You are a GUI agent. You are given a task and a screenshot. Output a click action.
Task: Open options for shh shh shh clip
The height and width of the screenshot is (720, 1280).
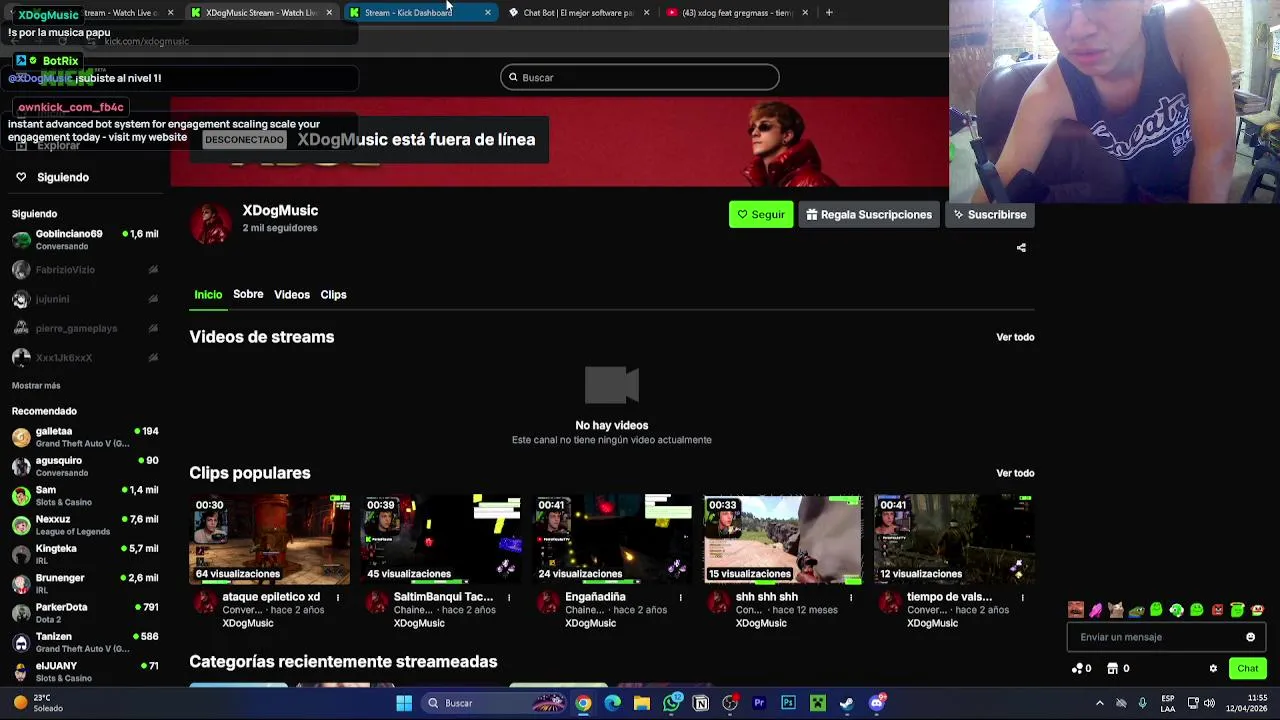coord(851,598)
